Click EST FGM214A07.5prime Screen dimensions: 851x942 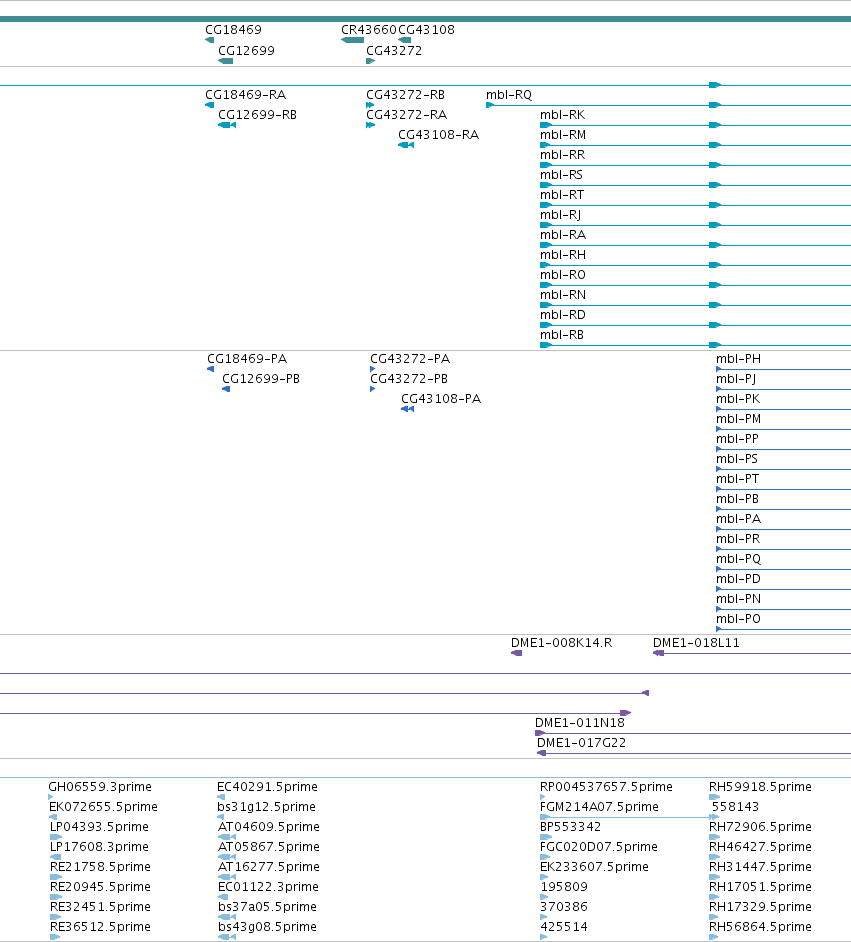(x=599, y=806)
